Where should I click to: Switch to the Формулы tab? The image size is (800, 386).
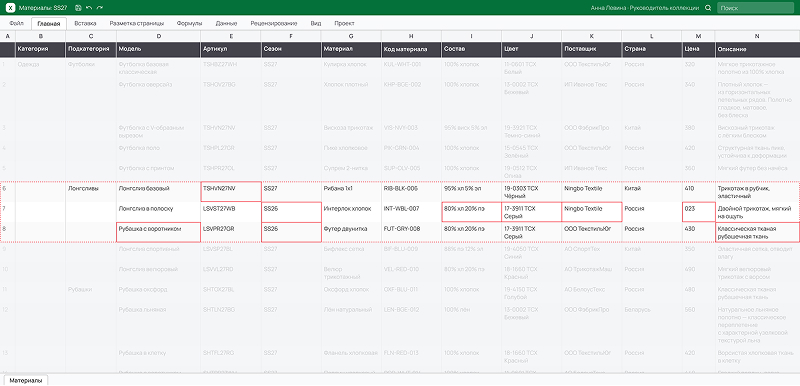[x=189, y=23]
